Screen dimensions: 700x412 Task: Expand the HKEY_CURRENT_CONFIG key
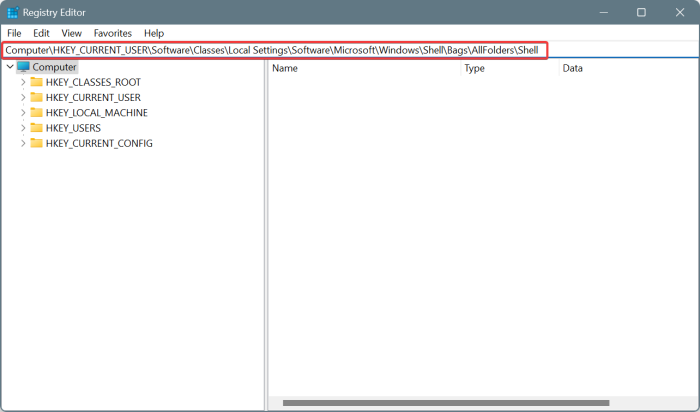tap(23, 143)
